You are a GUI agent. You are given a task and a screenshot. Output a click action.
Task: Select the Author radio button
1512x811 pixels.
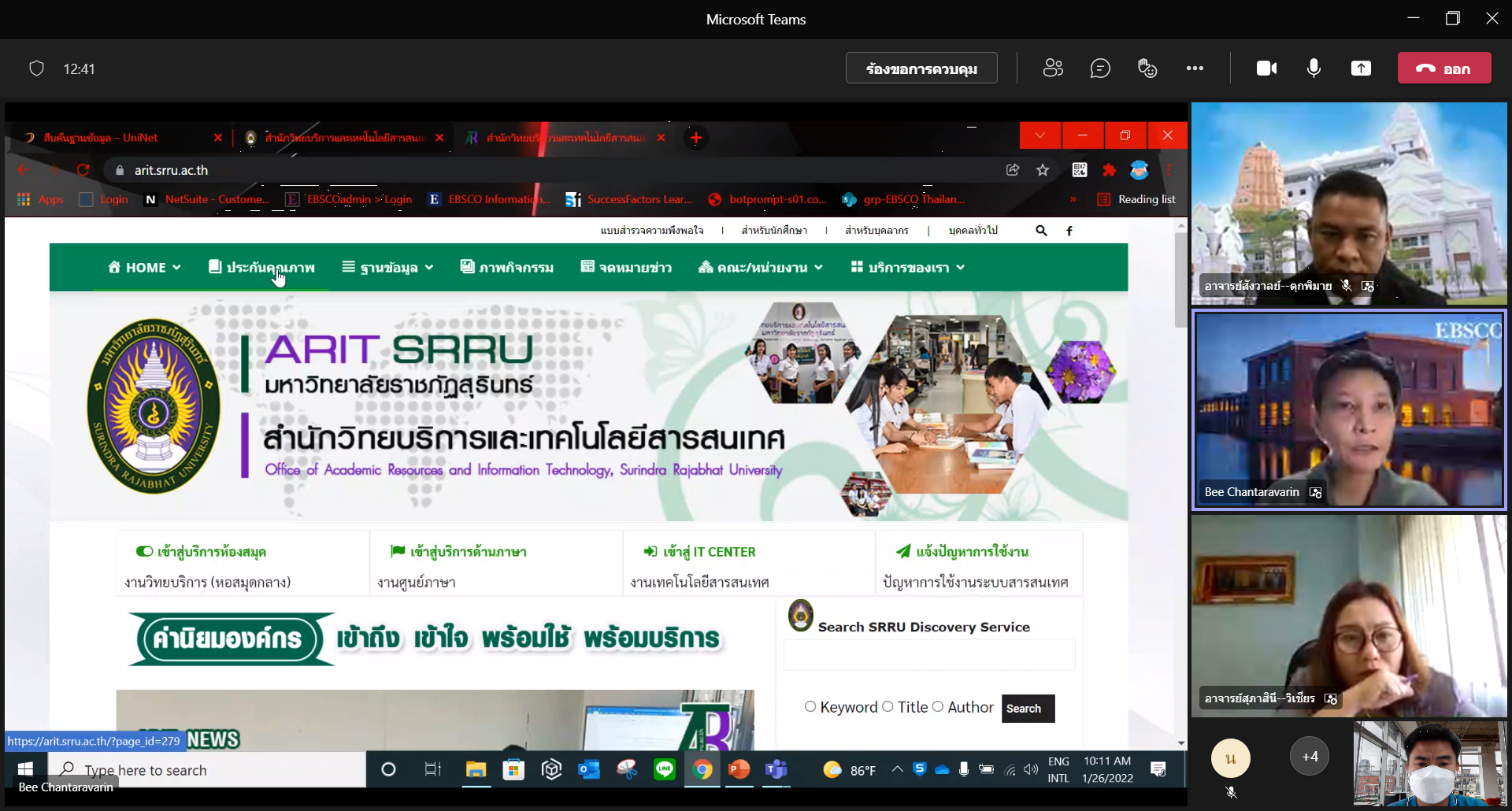point(938,707)
